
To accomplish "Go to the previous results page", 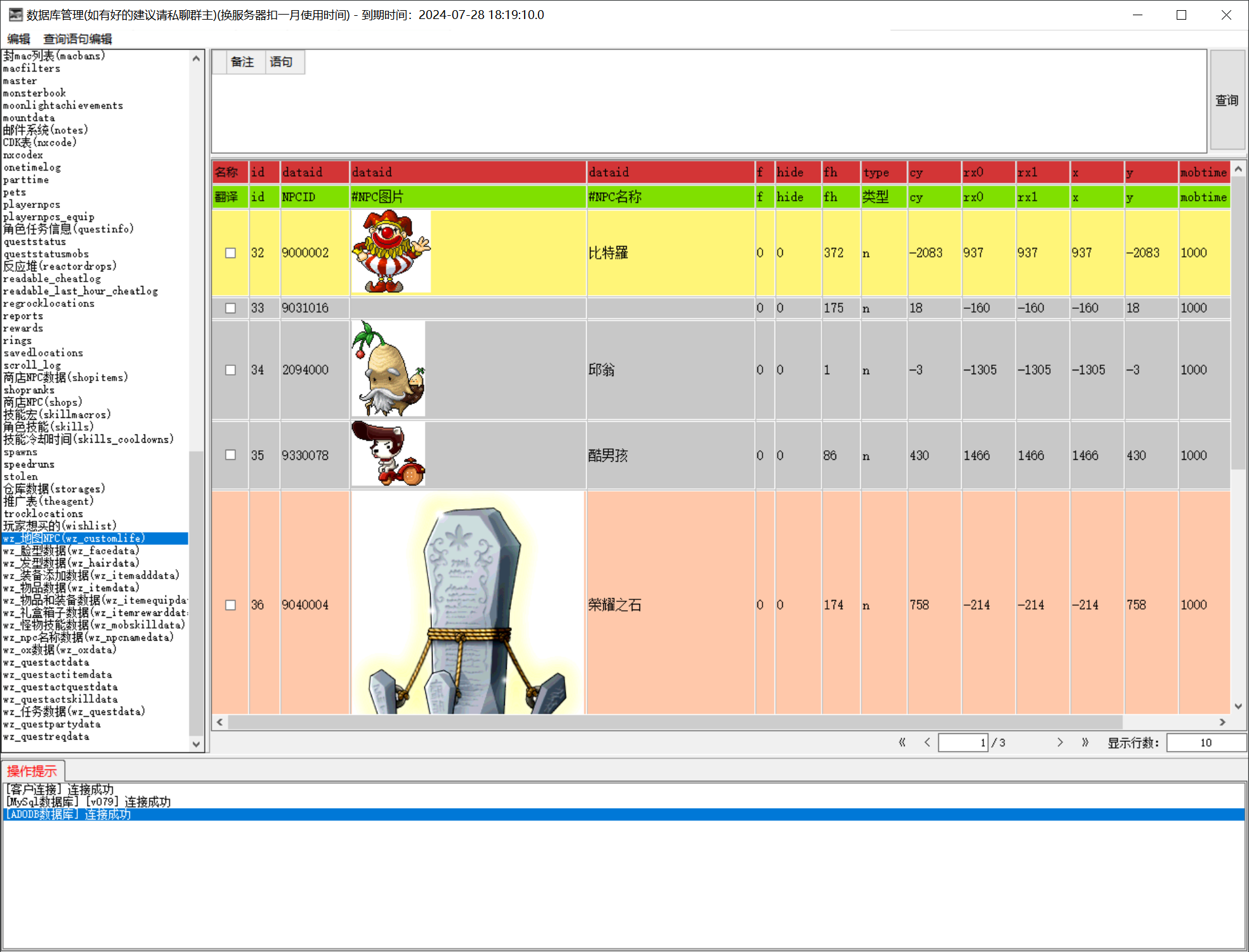I will pyautogui.click(x=927, y=742).
